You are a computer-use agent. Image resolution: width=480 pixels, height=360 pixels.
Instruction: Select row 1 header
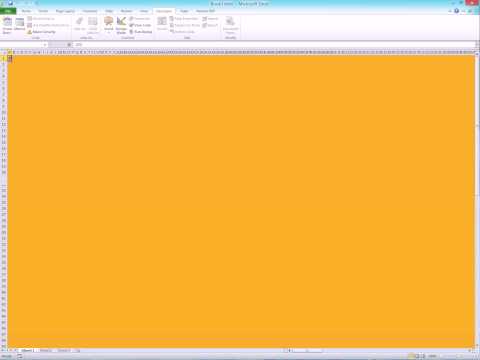point(3,58)
